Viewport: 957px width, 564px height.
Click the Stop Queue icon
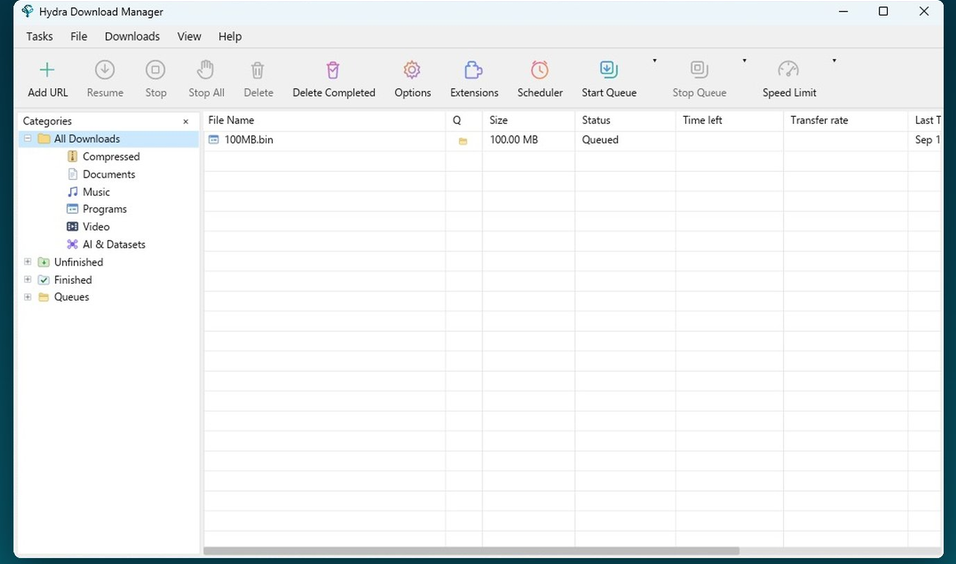point(699,70)
